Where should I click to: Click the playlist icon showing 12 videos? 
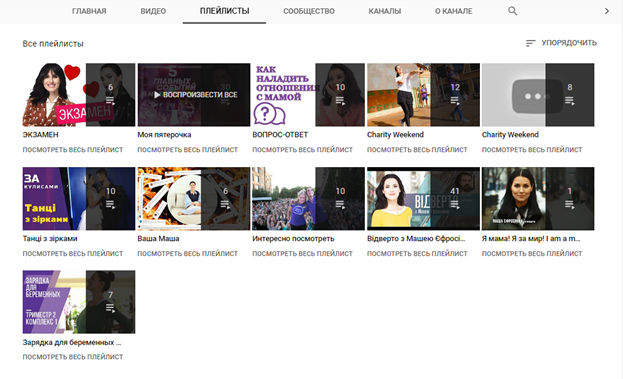coord(455,101)
